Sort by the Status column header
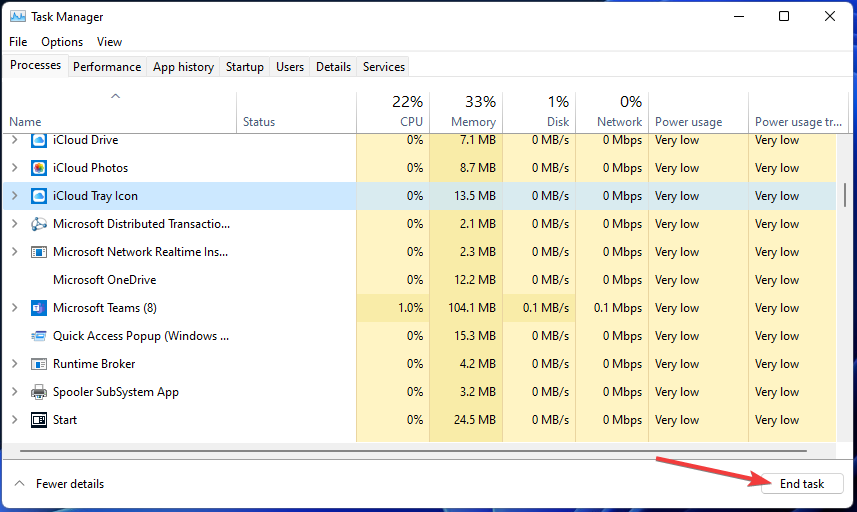This screenshot has height=512, width=857. click(x=296, y=113)
